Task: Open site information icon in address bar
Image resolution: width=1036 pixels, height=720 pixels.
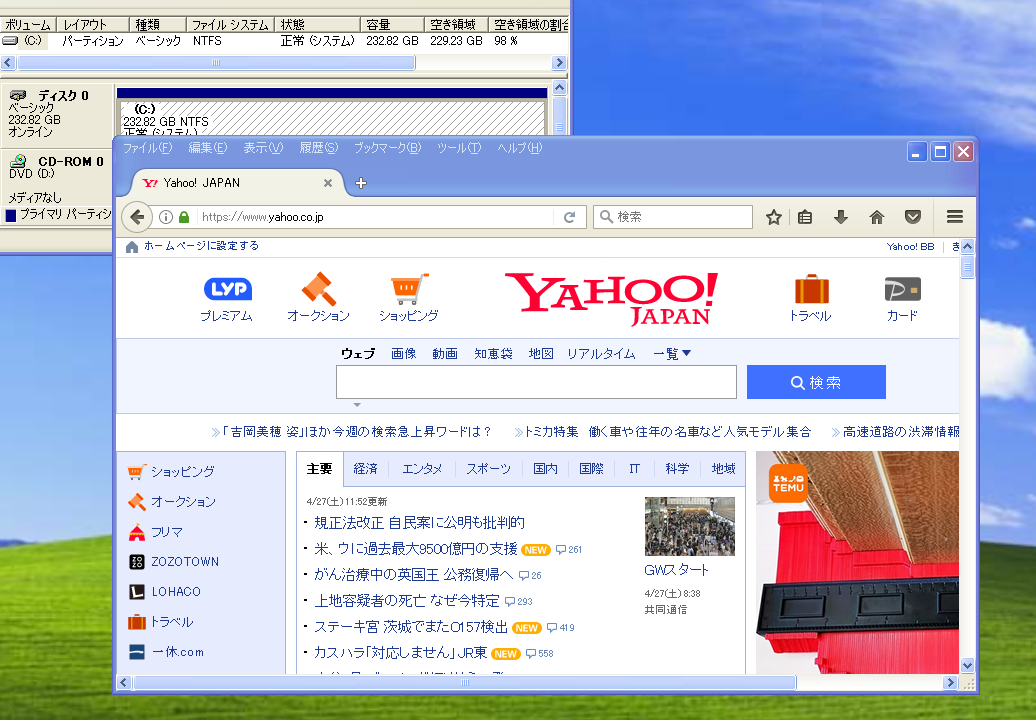Action: pyautogui.click(x=166, y=217)
